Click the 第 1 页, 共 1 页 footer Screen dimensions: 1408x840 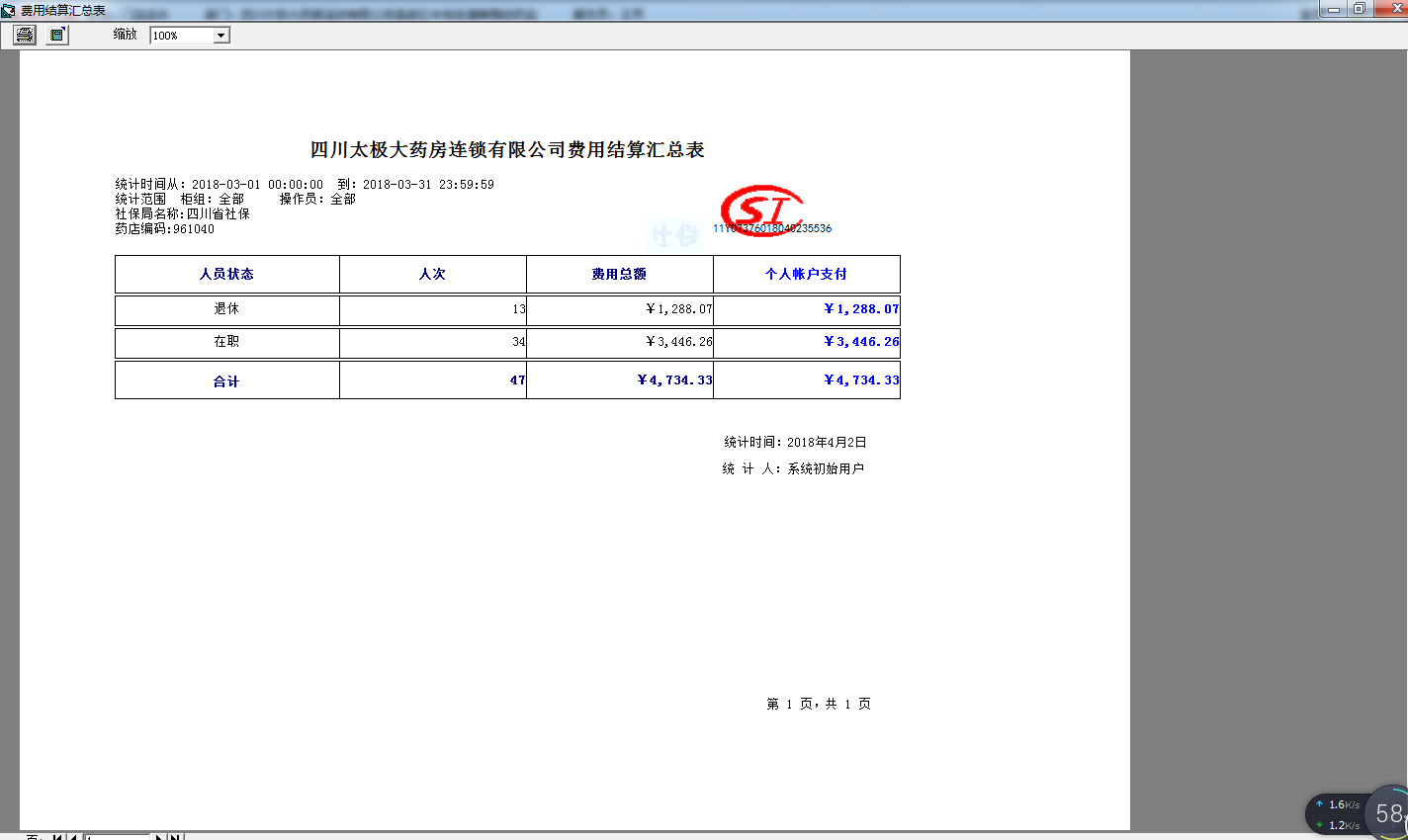coord(819,704)
